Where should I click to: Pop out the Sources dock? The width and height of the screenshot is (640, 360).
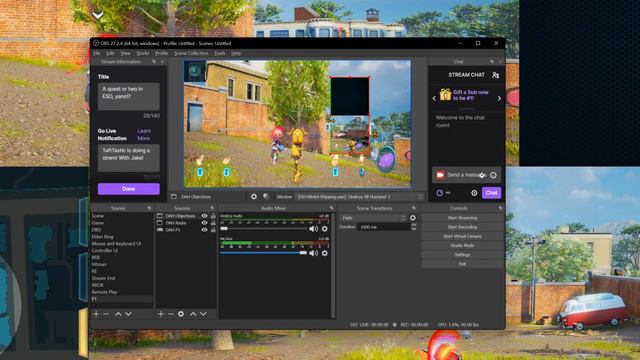(x=212, y=208)
